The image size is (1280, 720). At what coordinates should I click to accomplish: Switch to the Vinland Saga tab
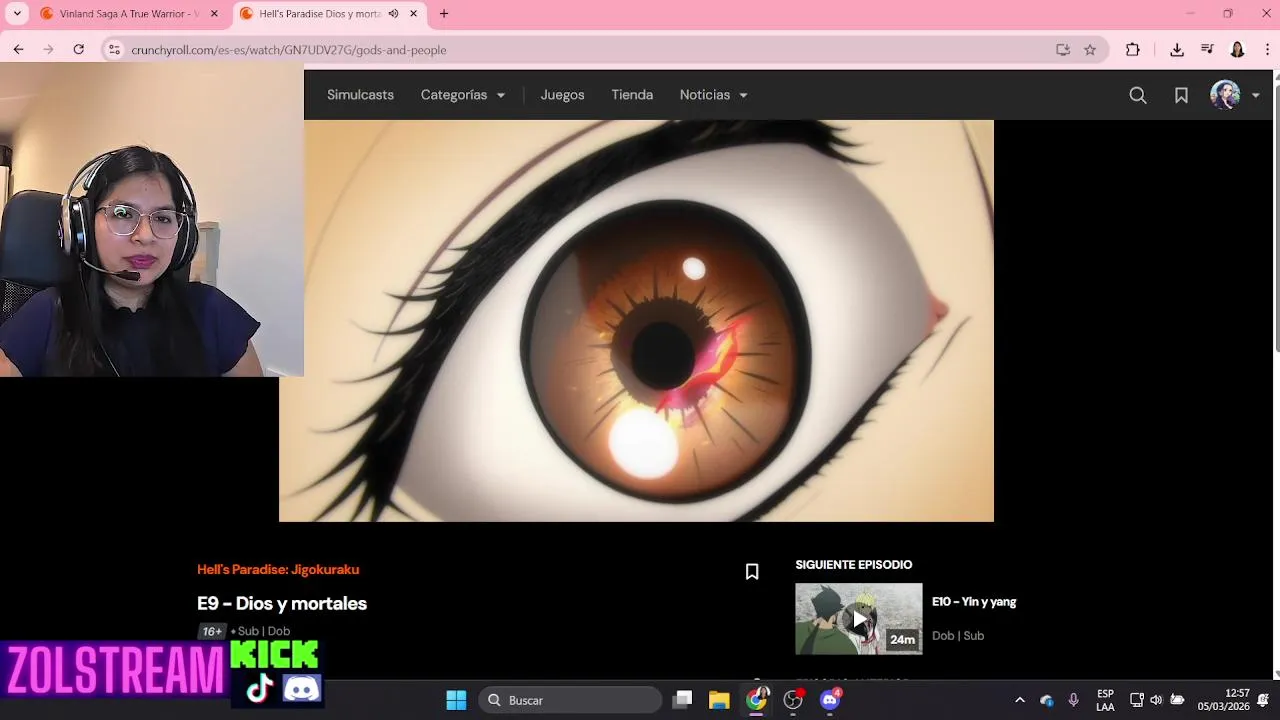point(129,14)
